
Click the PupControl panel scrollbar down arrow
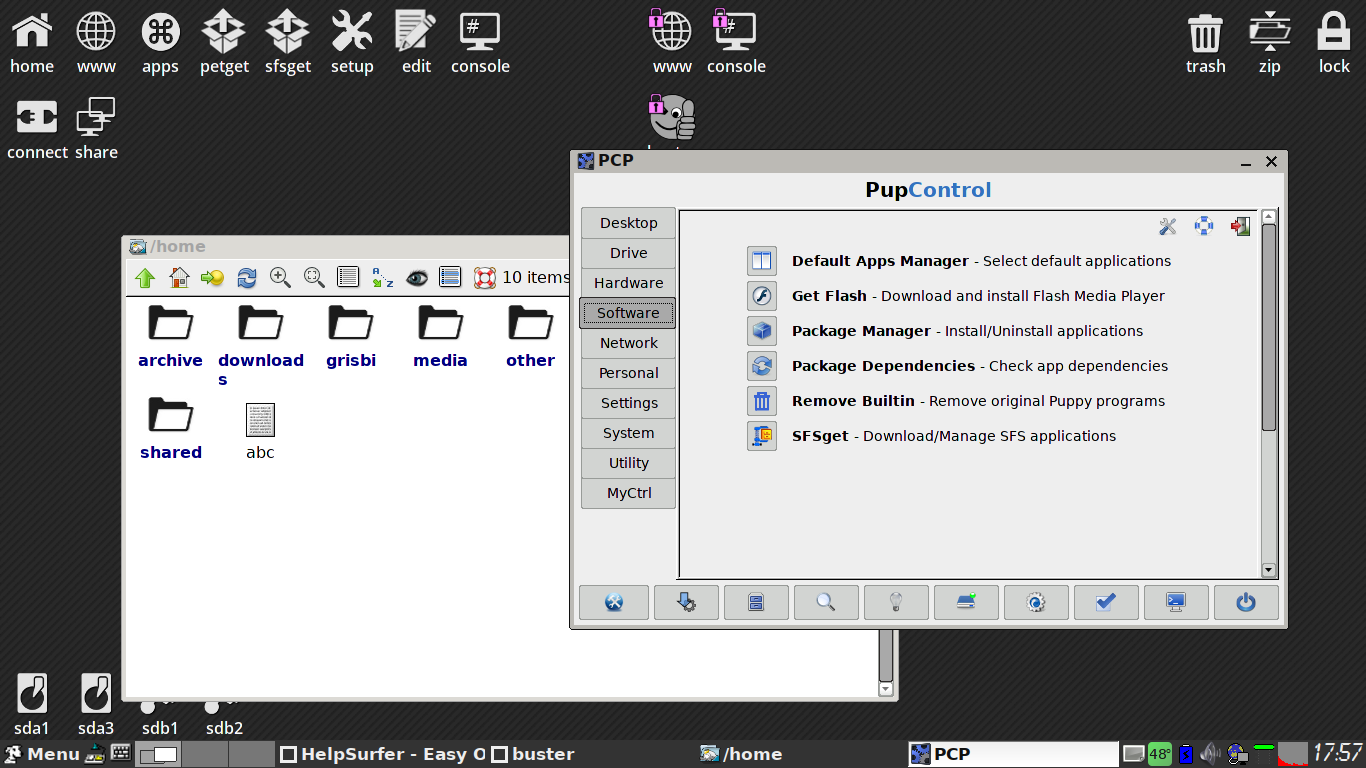coord(1269,570)
